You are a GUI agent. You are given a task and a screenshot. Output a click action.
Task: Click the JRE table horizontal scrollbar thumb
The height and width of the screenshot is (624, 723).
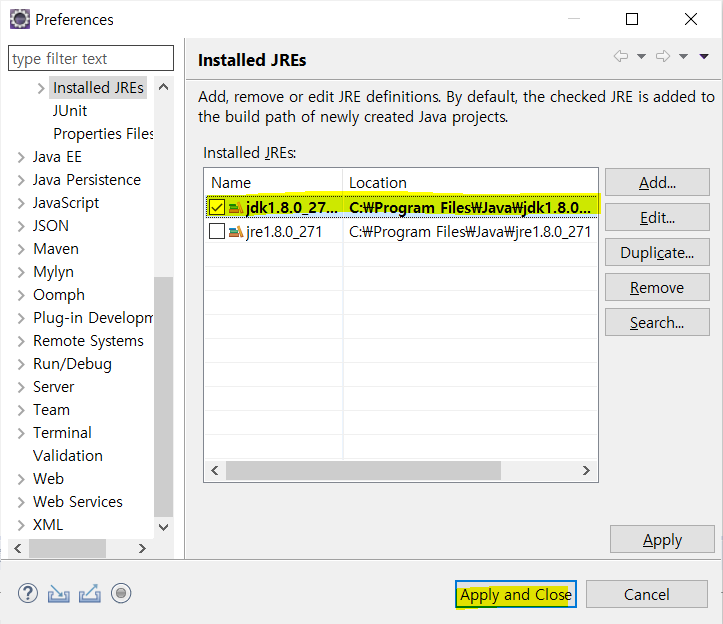click(363, 470)
